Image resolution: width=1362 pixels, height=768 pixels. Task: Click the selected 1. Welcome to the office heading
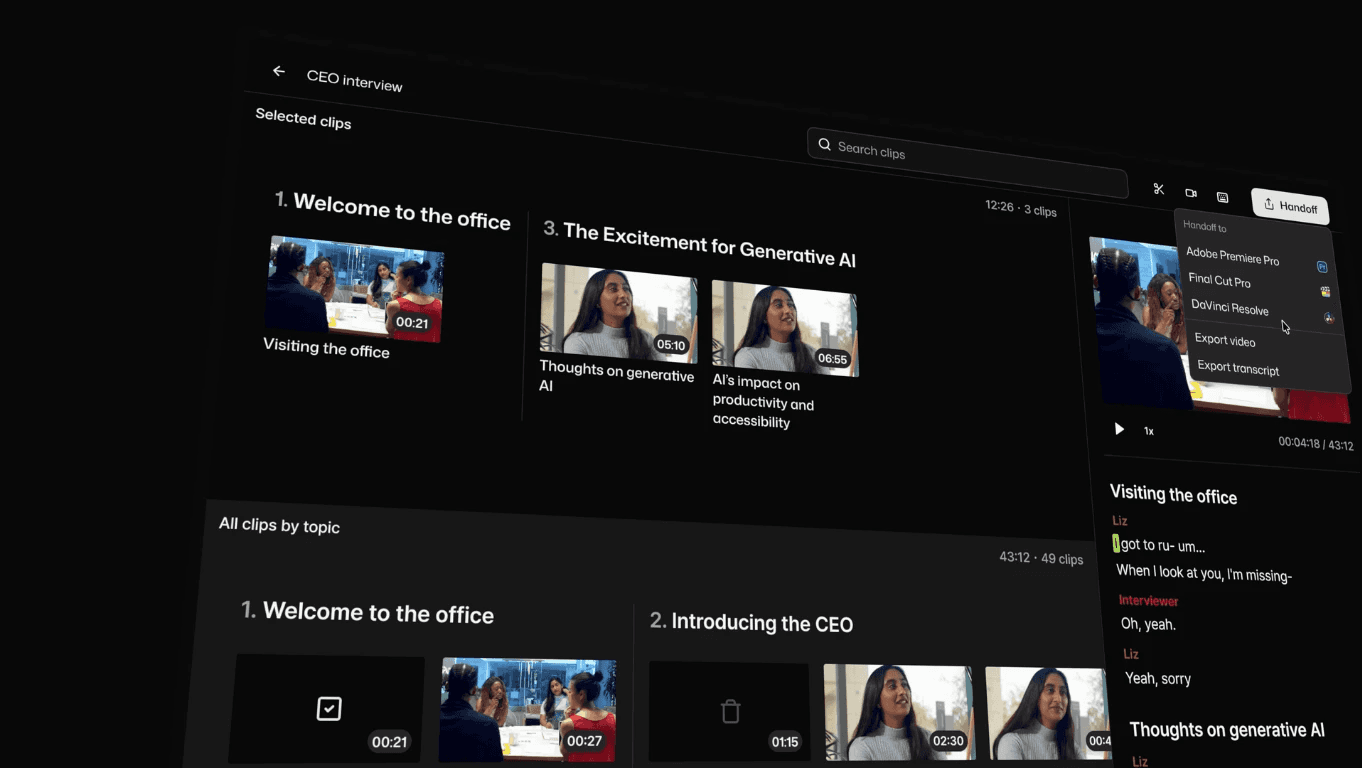[x=392, y=211]
